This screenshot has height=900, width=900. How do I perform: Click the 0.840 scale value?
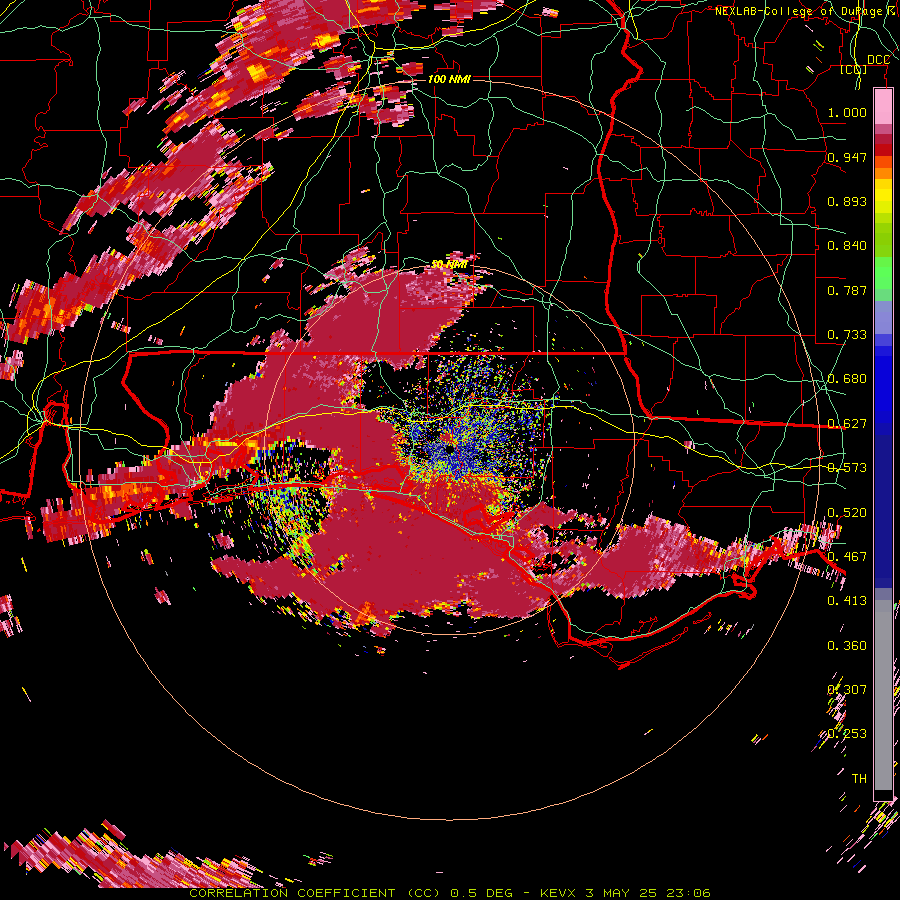point(847,246)
